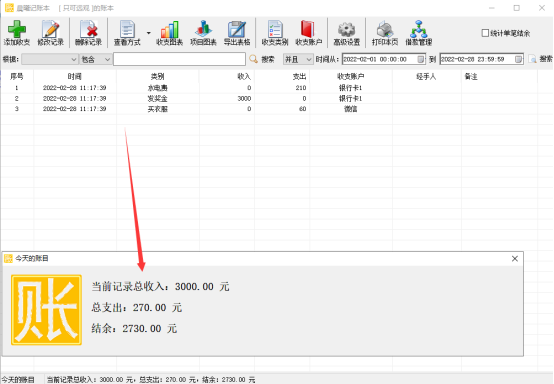Open the 包含 condition dropdown
This screenshot has width=554, height=384.
tap(96, 59)
